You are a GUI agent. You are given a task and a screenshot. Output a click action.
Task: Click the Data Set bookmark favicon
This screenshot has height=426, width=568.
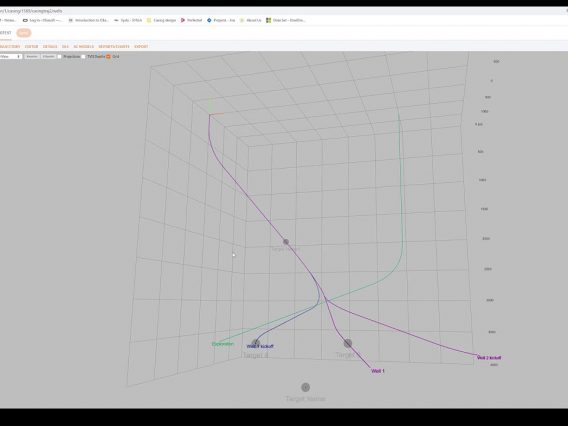tap(268, 20)
